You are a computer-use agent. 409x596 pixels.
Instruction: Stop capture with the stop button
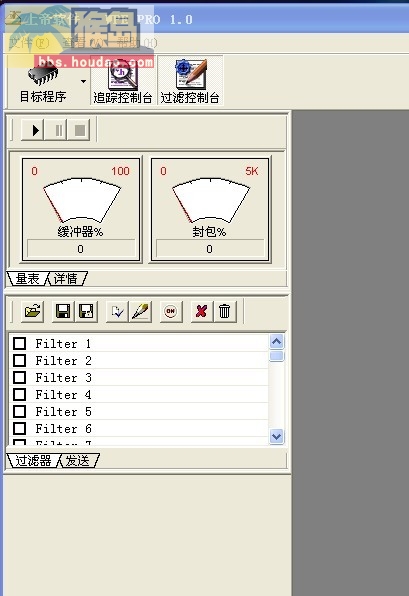coord(79,130)
